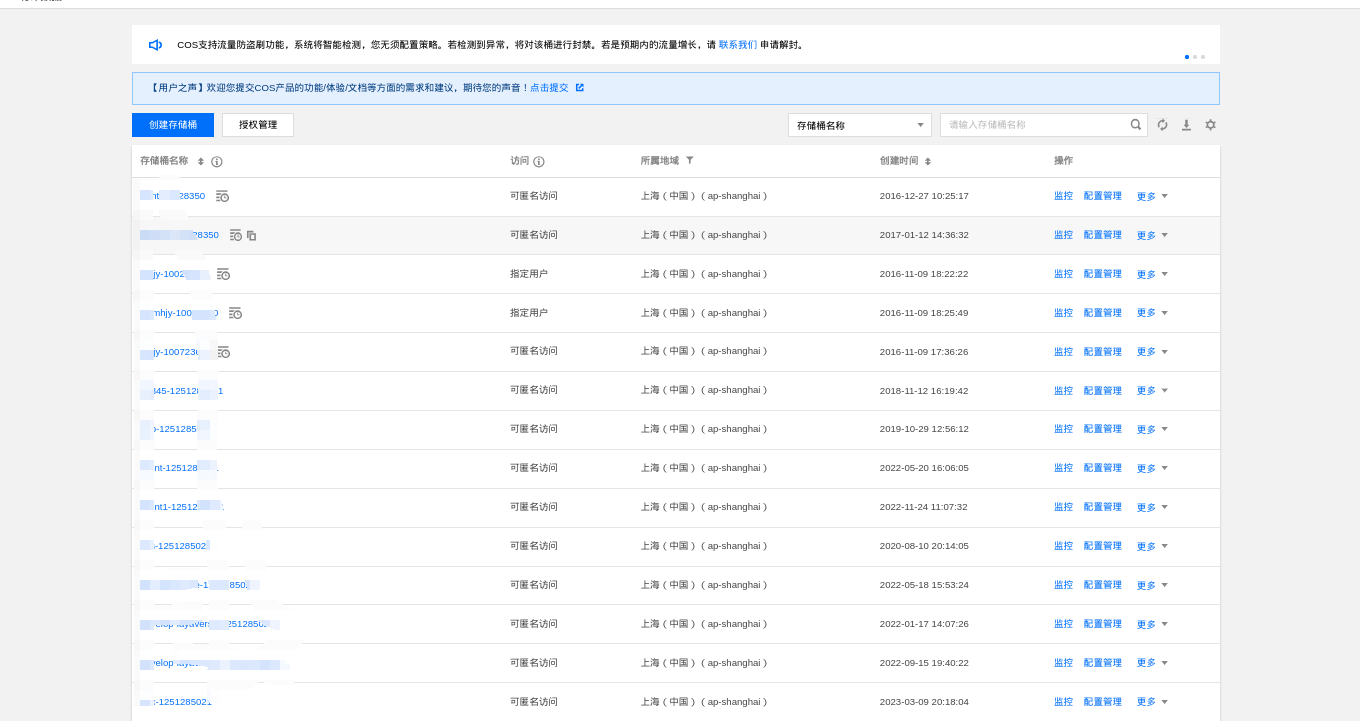The width and height of the screenshot is (1360, 721).
Task: Open 监控 for the 2016-12-27 10:25:17 bucket
Action: [x=1063, y=196]
